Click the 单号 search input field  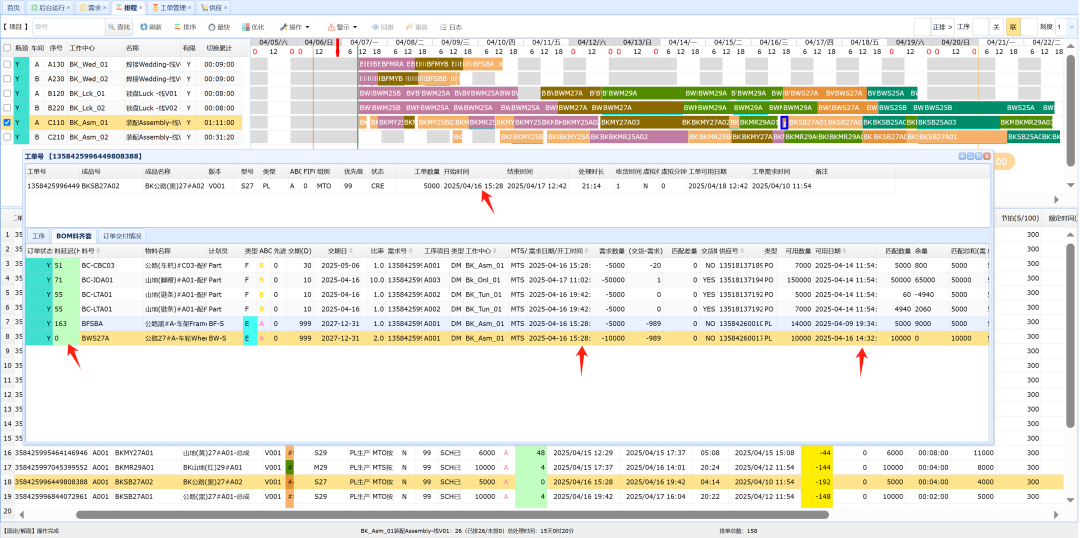68,27
